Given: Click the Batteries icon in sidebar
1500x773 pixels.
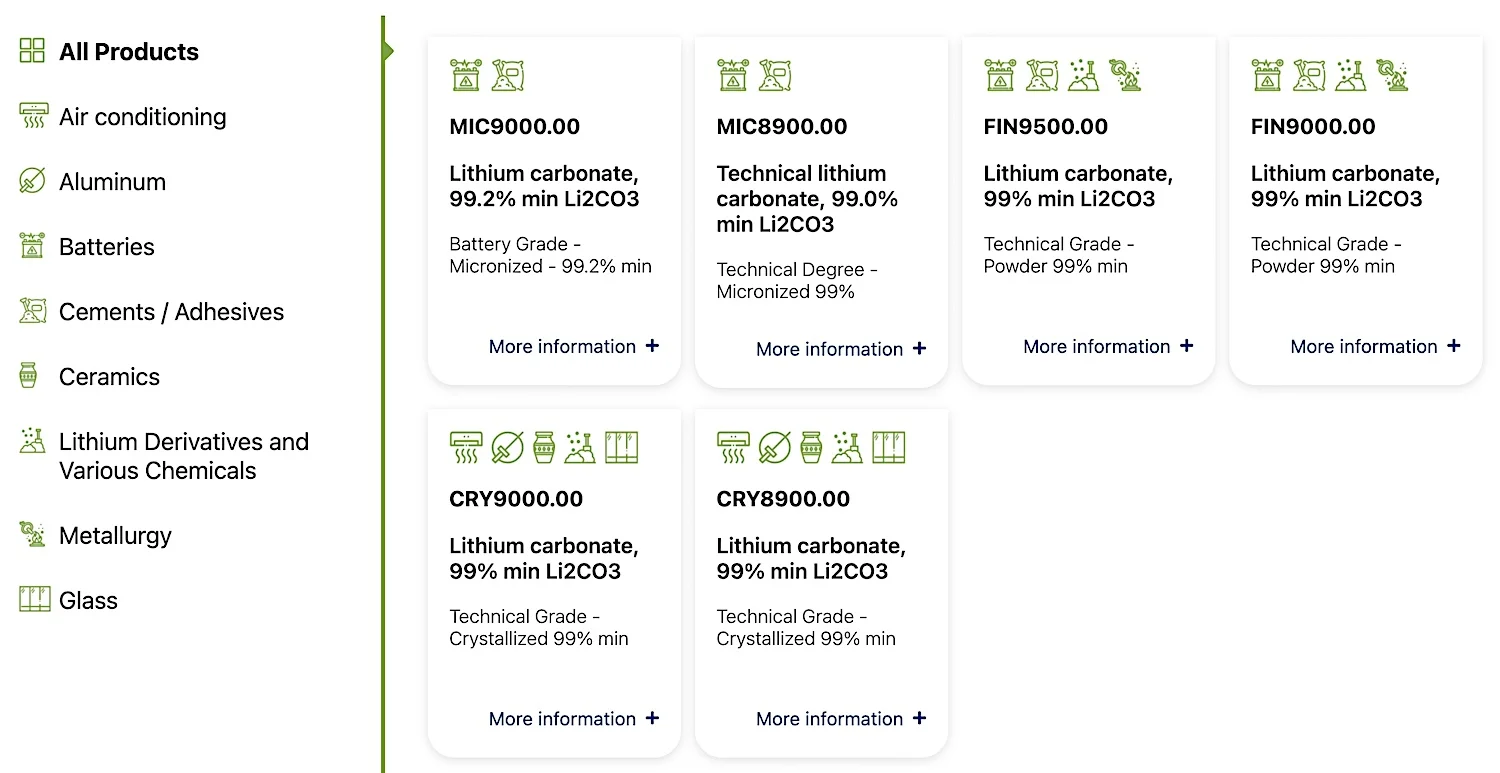Looking at the screenshot, I should tap(33, 246).
